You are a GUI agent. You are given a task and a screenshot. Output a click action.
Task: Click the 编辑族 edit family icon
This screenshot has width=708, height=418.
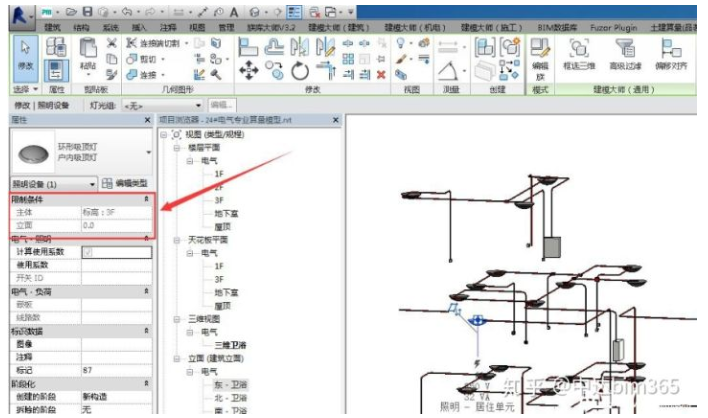click(x=540, y=59)
